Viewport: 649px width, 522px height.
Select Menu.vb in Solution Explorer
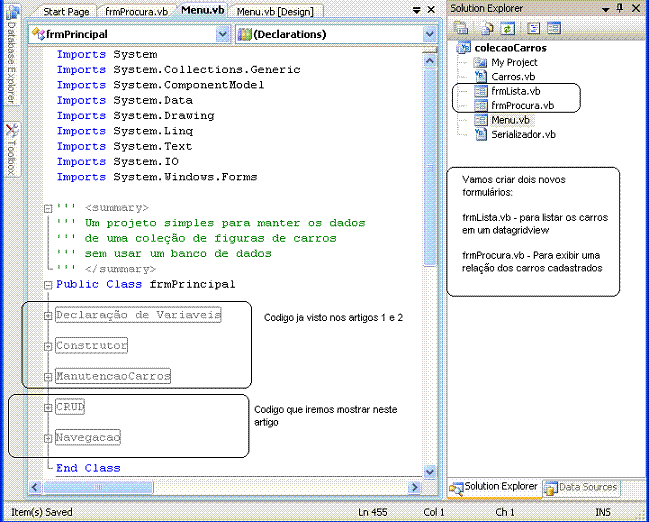(x=510, y=120)
